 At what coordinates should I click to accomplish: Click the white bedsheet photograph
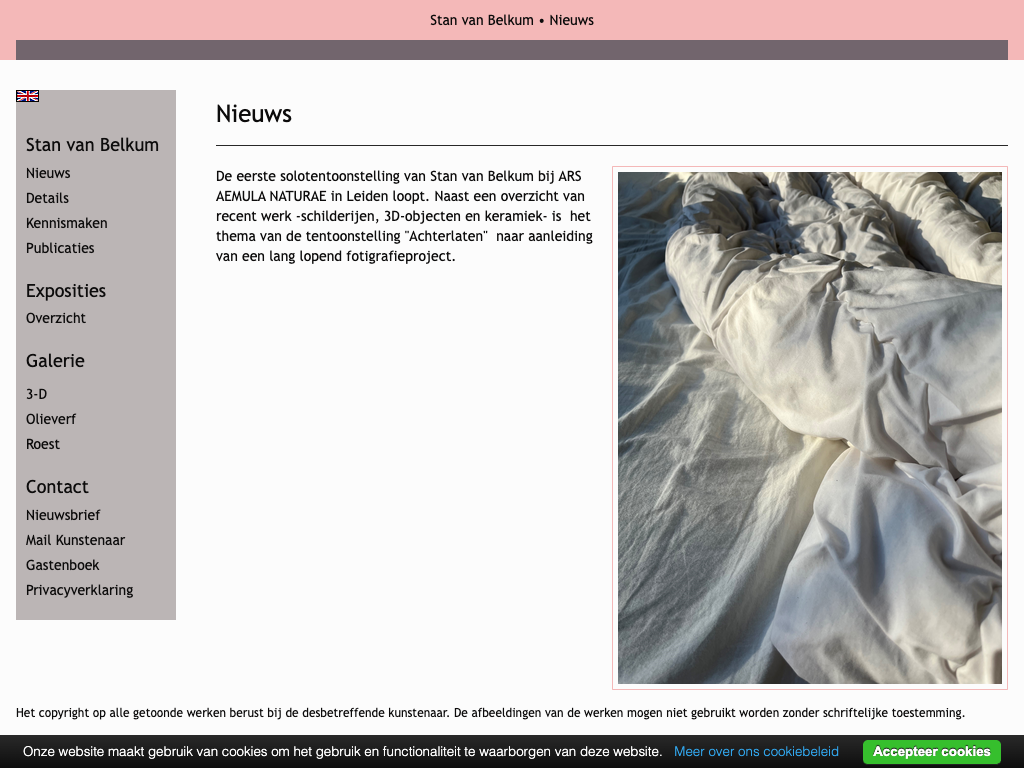[x=809, y=428]
